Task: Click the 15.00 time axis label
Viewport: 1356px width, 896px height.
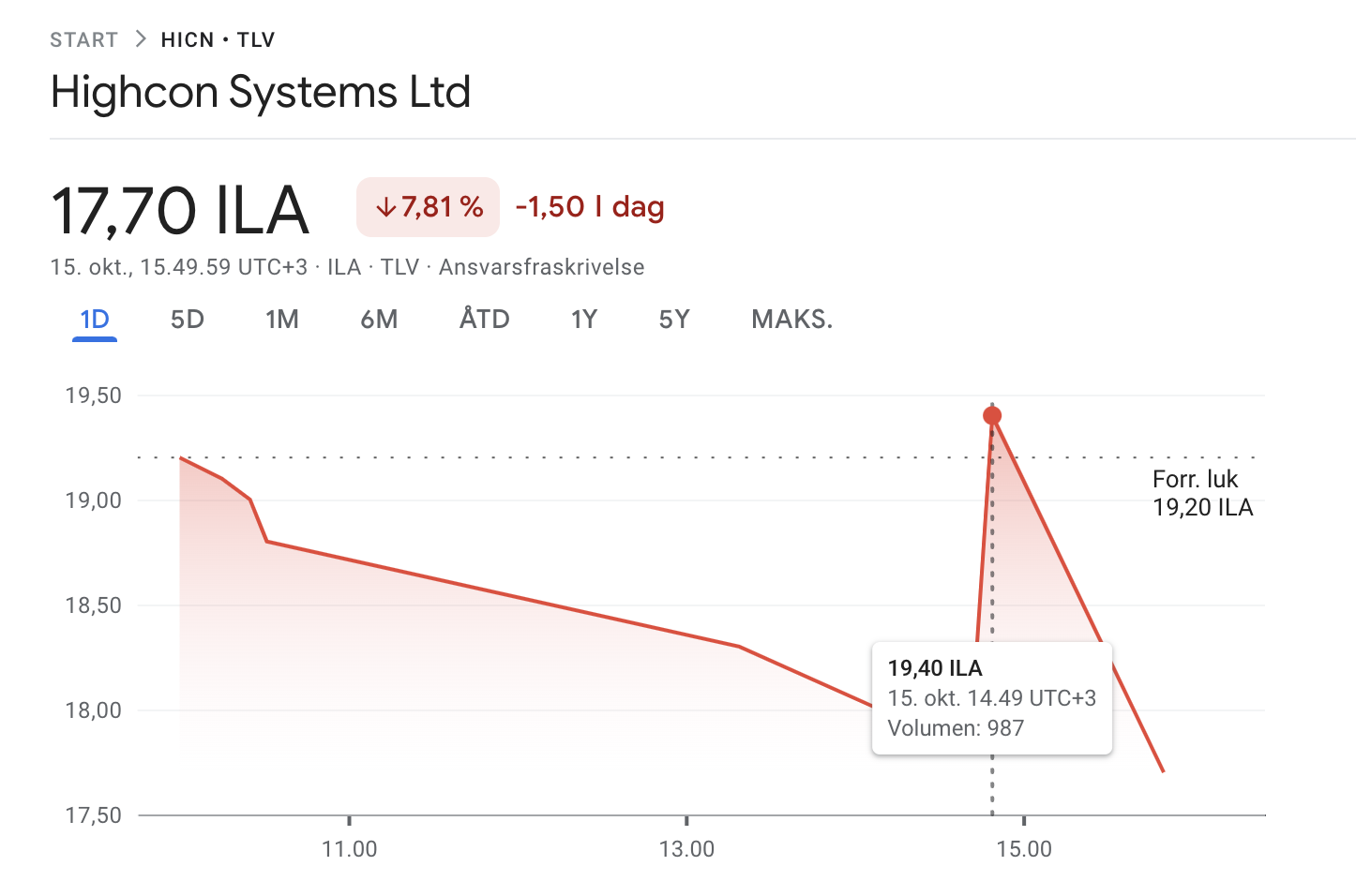Action: coord(1023,849)
